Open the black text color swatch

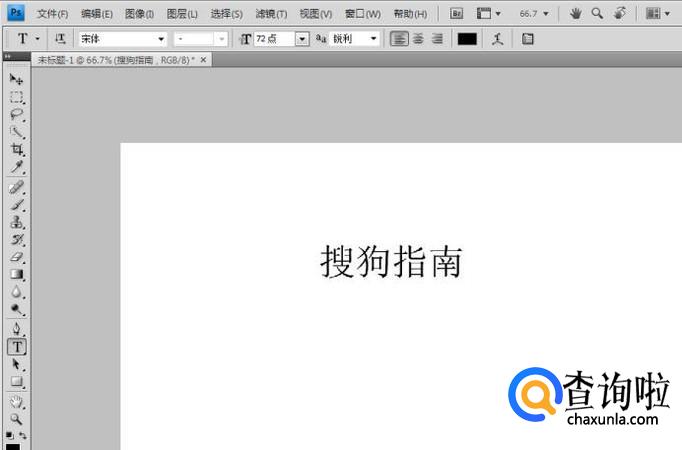pos(467,39)
